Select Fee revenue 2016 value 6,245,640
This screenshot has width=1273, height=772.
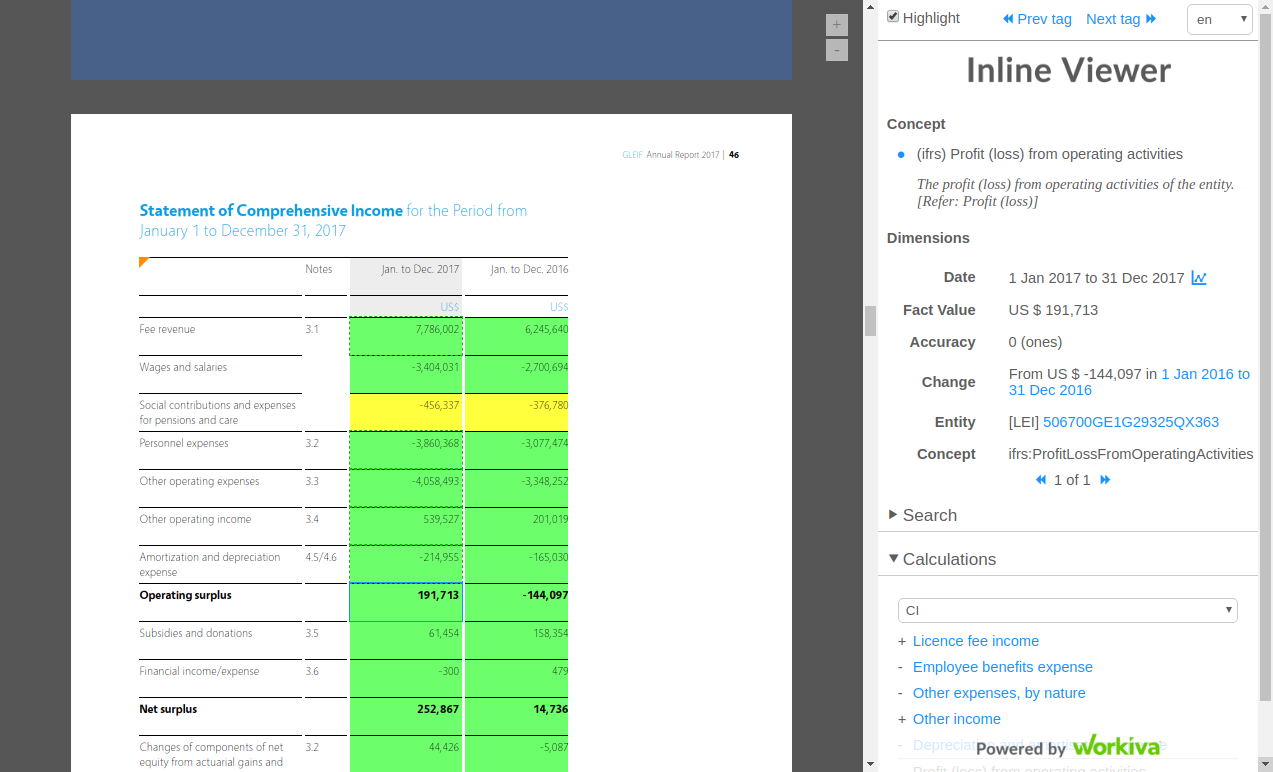517,337
